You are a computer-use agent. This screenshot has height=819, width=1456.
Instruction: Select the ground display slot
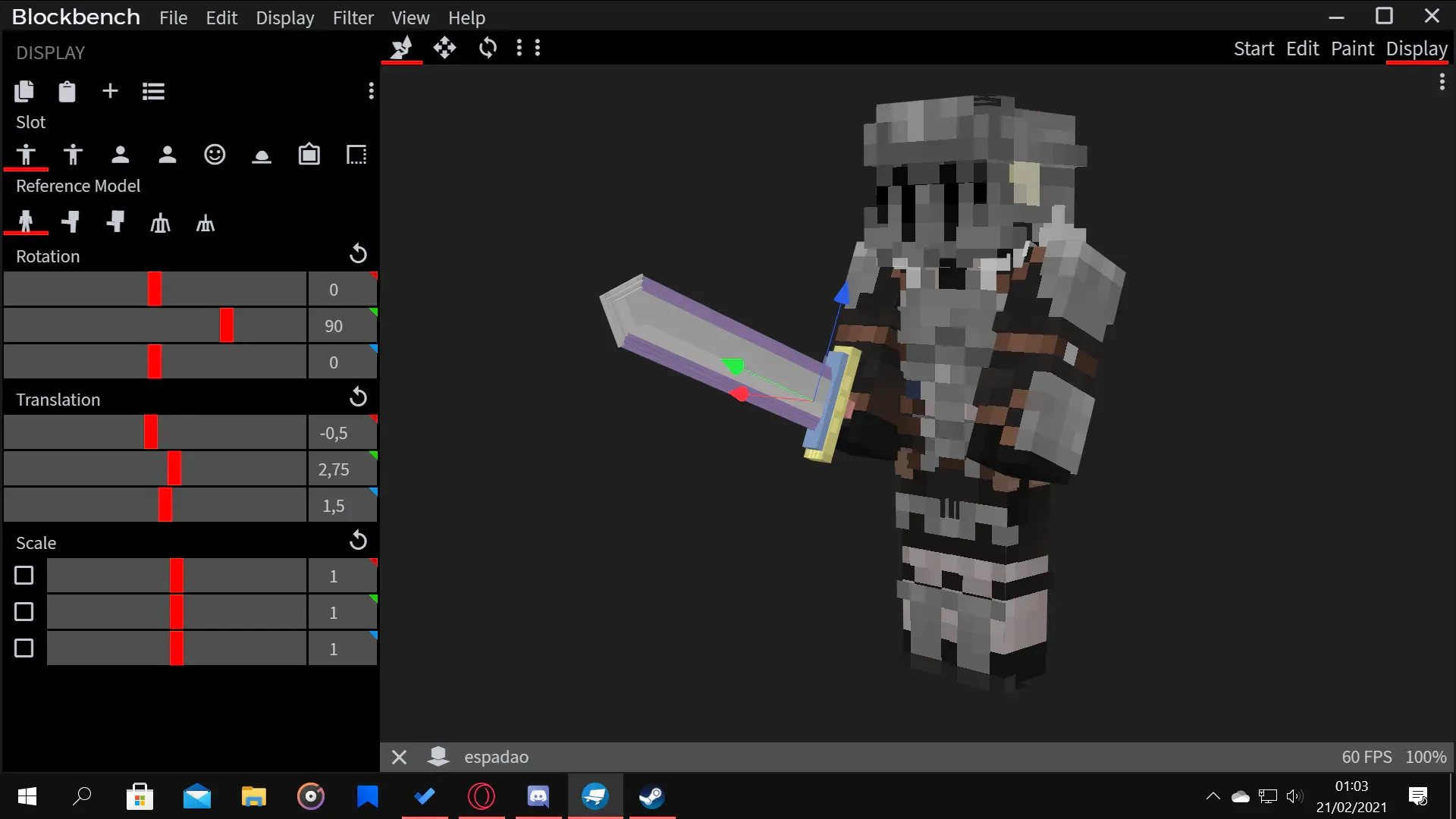[x=262, y=156]
